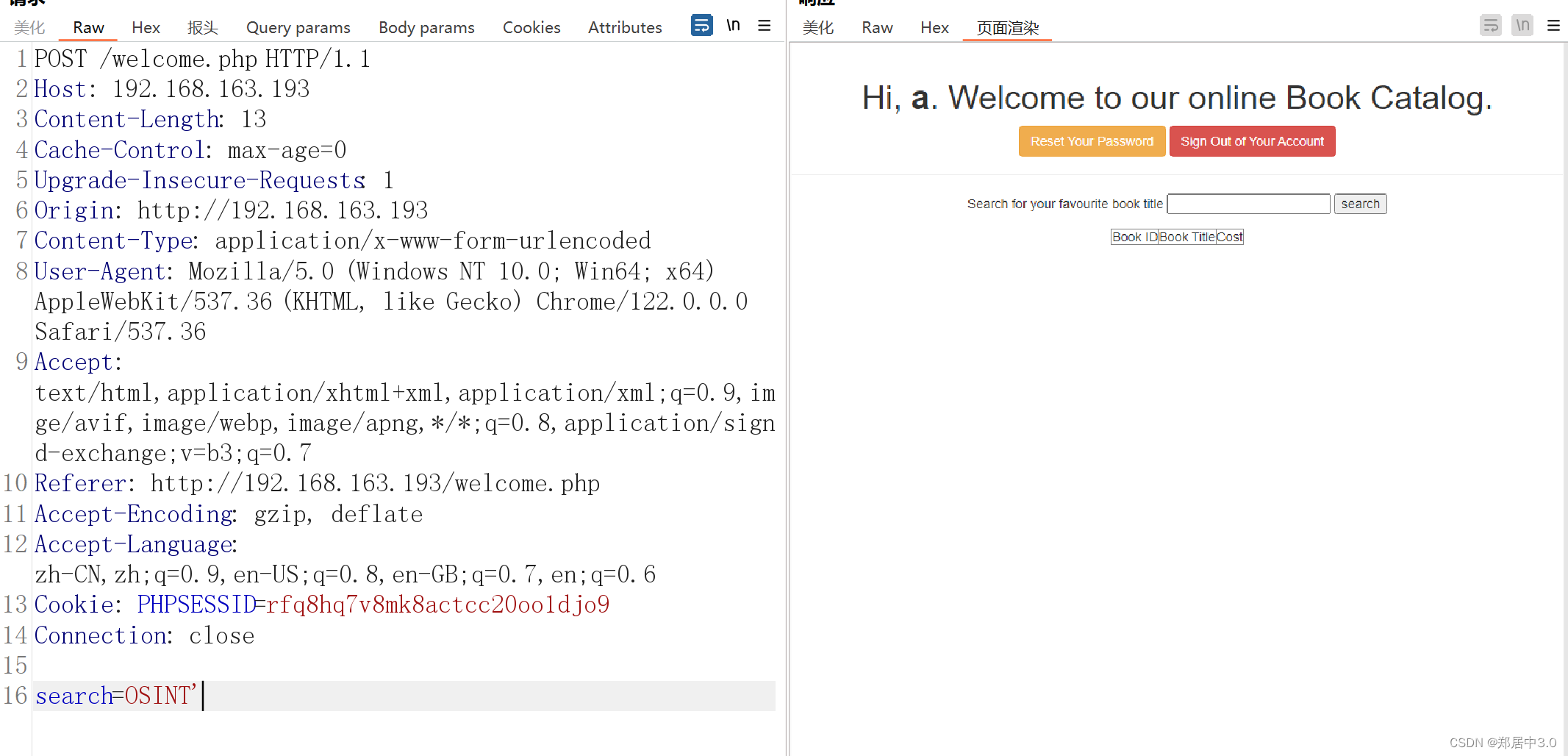Image resolution: width=1568 pixels, height=756 pixels.
Task: Click the Accept-Encoding header line
Action: click(x=229, y=514)
